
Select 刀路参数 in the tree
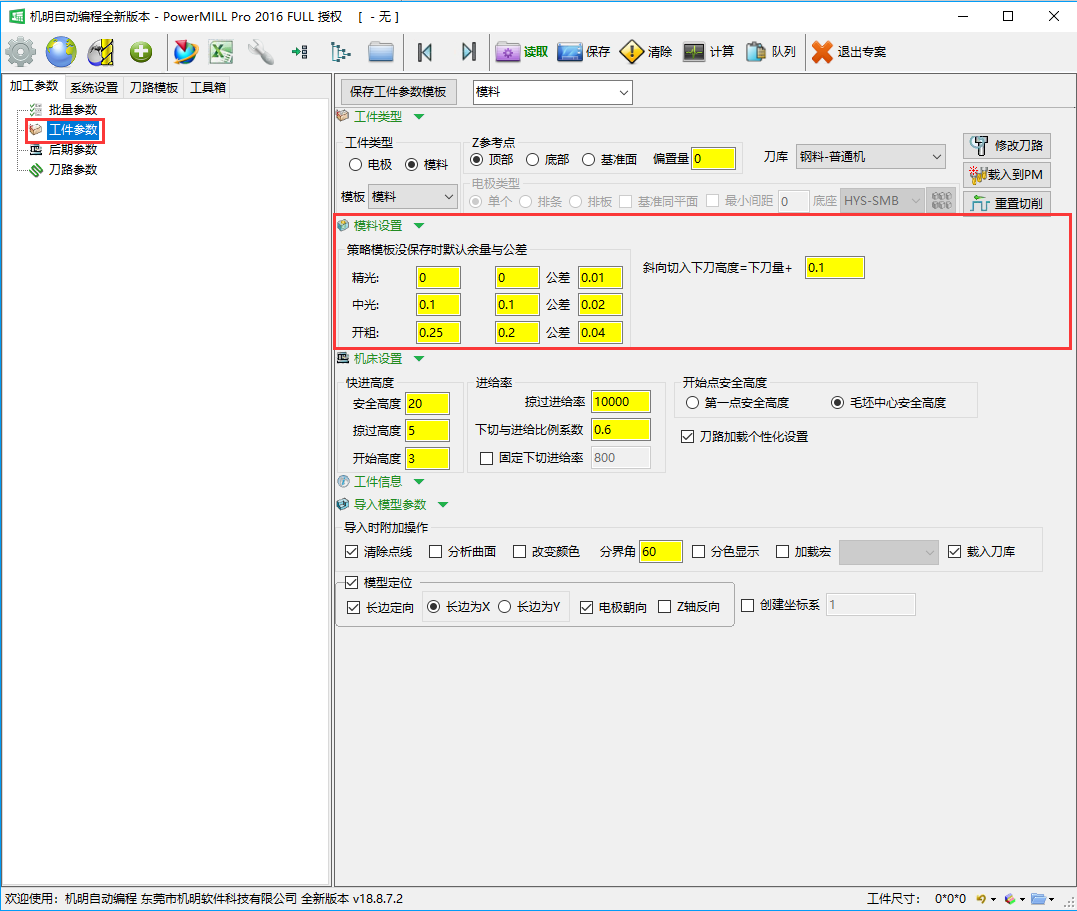(73, 169)
